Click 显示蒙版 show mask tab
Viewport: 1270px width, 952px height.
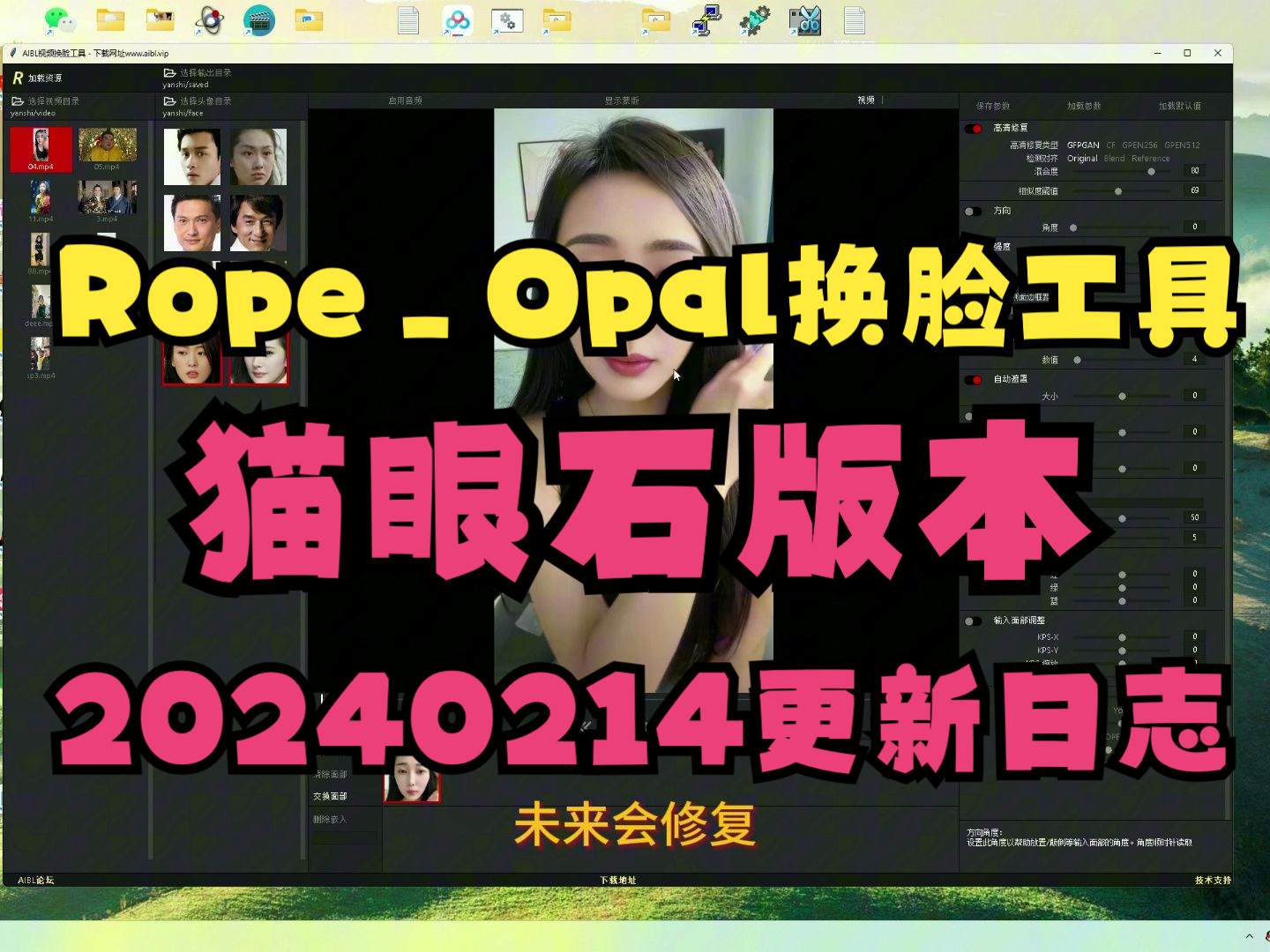(x=622, y=100)
